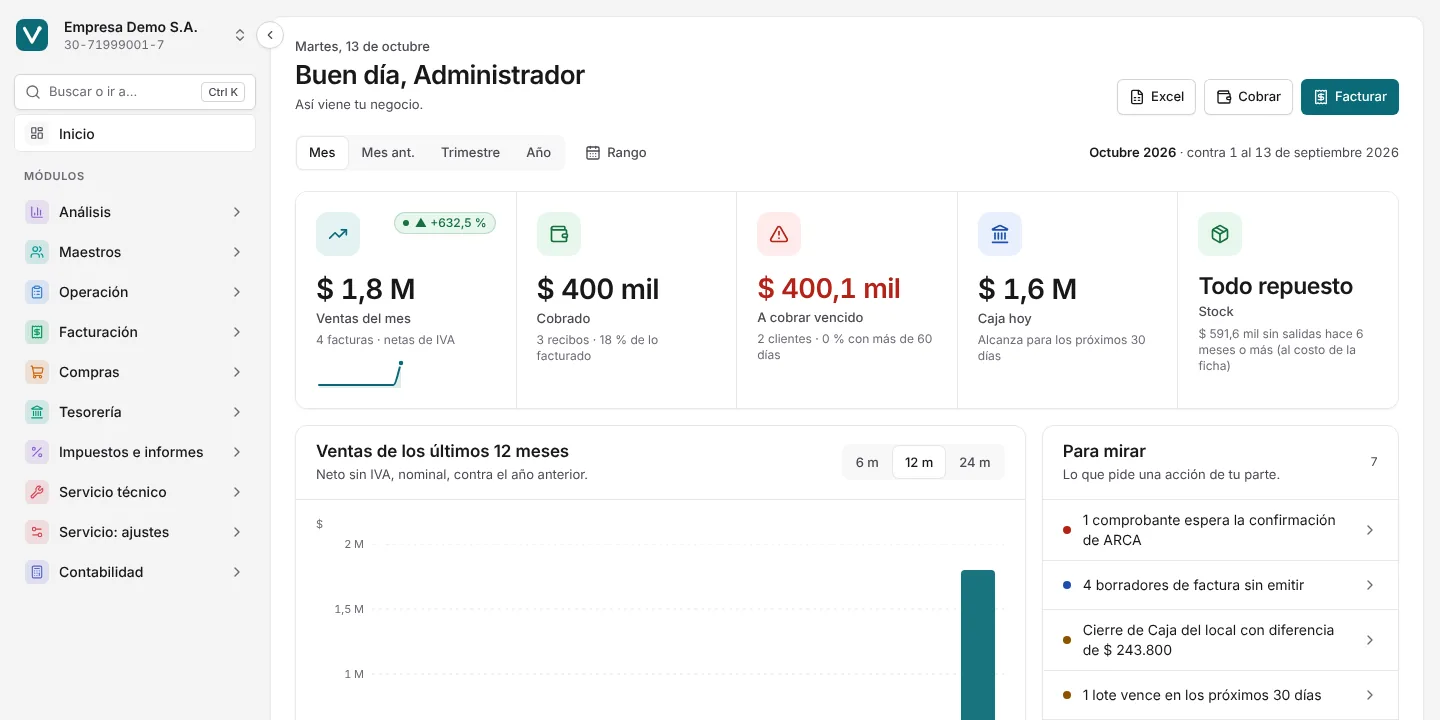The width and height of the screenshot is (1440, 720).
Task: Click the Caja hoy bank icon
Action: [x=1000, y=234]
